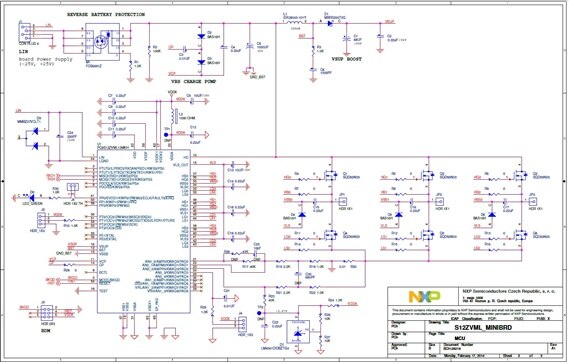
Task: Select the blue test point near VDDA
Action: (x=166, y=135)
